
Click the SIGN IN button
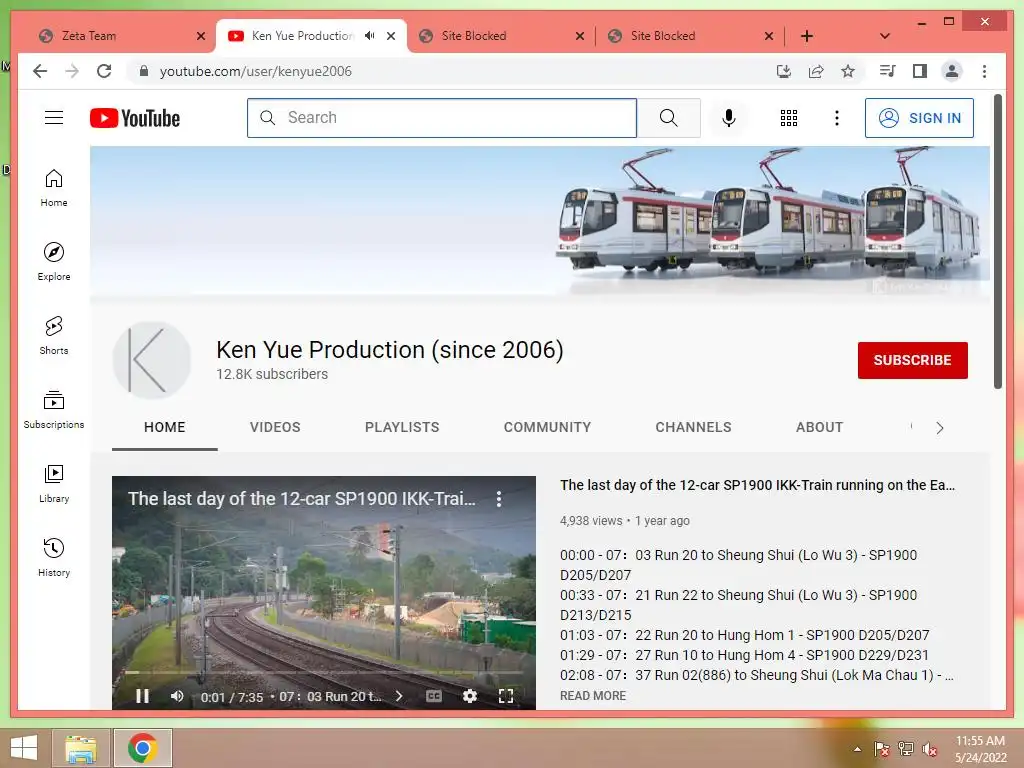pyautogui.click(x=919, y=118)
